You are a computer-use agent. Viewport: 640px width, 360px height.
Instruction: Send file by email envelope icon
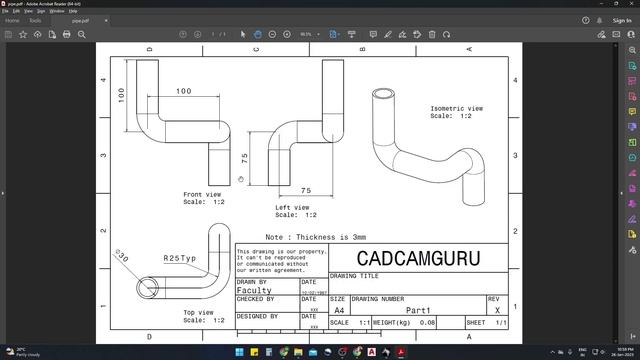point(616,35)
